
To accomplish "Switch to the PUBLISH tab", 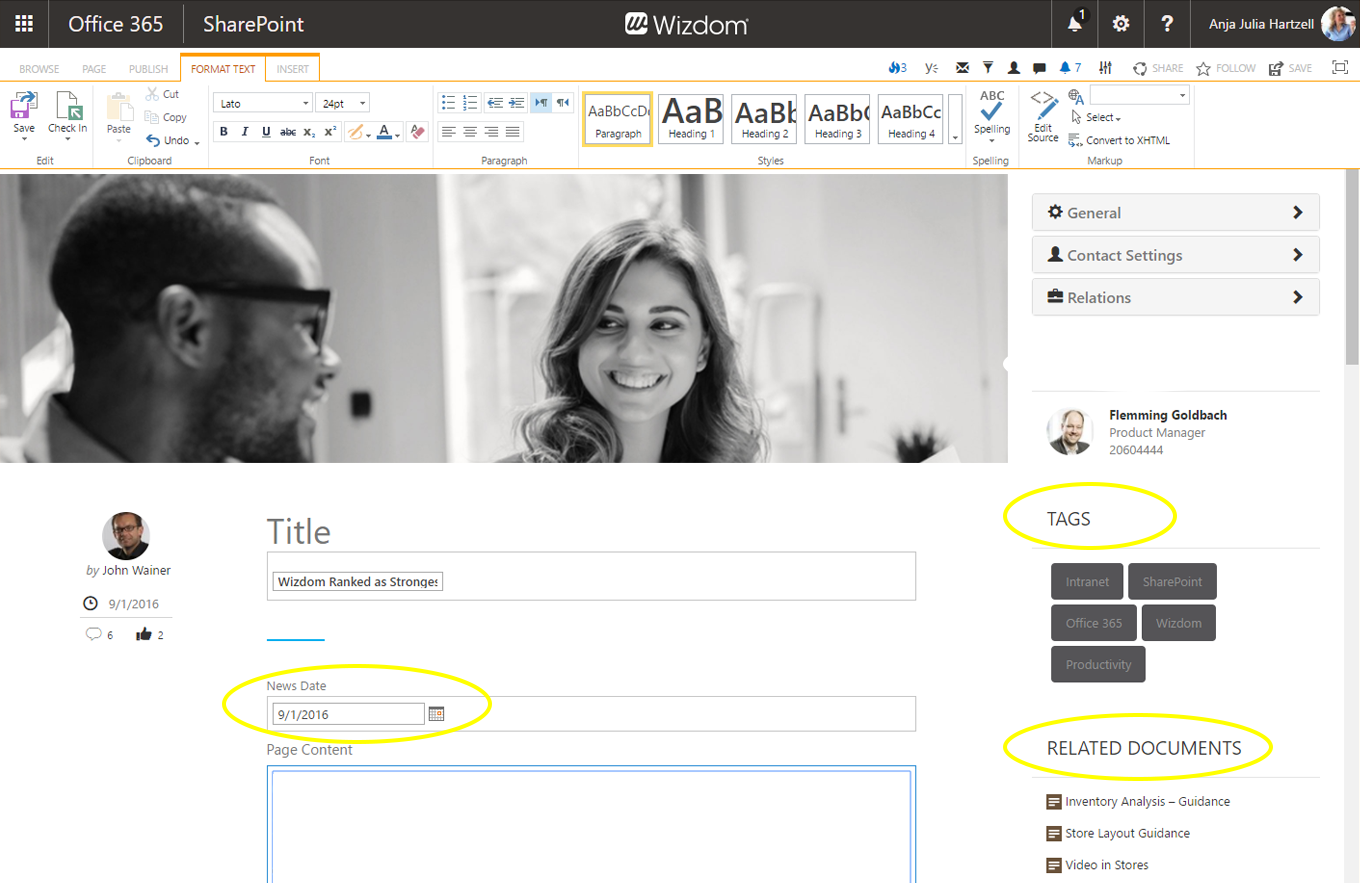I will coord(148,69).
